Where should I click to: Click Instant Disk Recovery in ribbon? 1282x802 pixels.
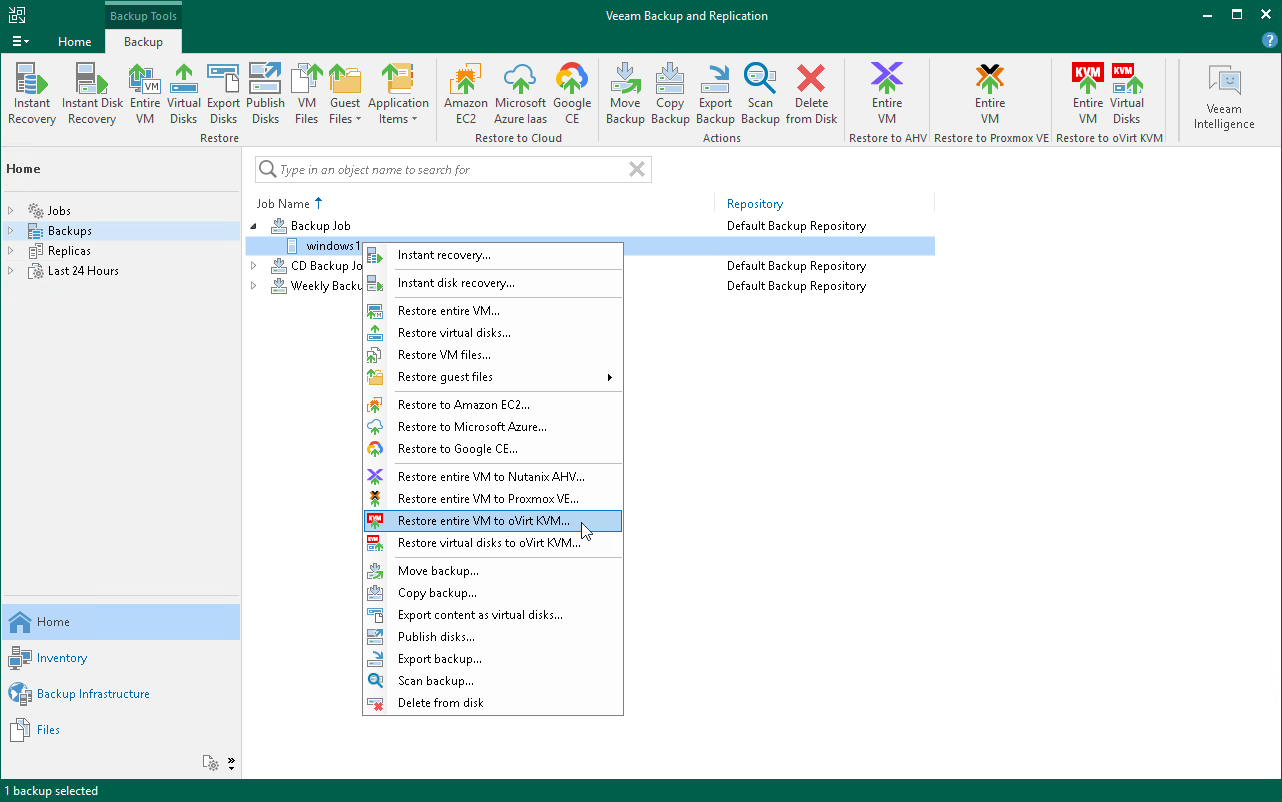(x=92, y=94)
